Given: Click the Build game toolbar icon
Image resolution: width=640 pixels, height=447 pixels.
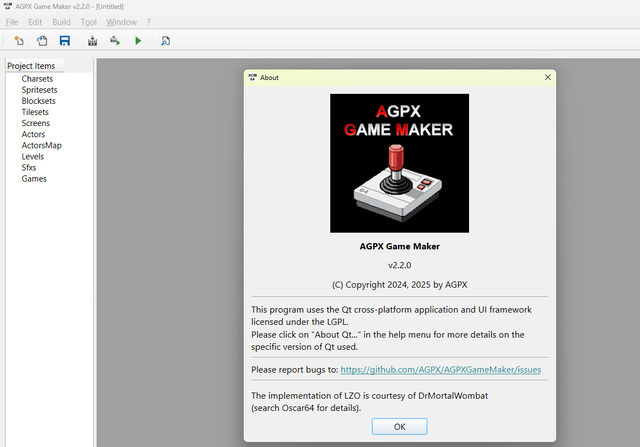Looking at the screenshot, I should [x=93, y=41].
